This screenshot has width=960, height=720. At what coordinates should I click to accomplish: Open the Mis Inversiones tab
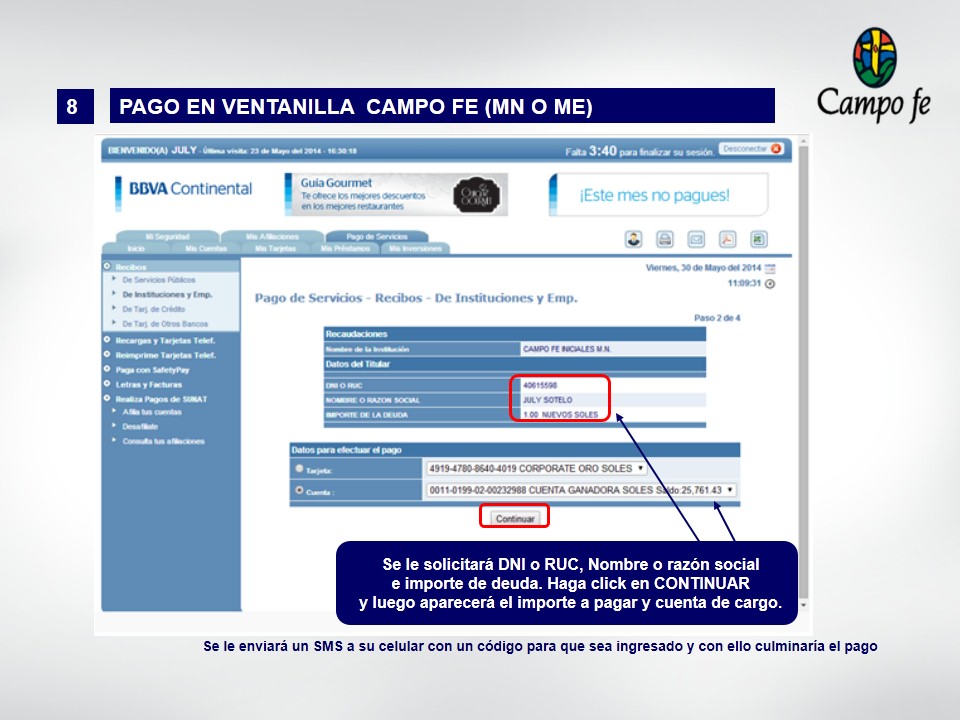(x=415, y=249)
